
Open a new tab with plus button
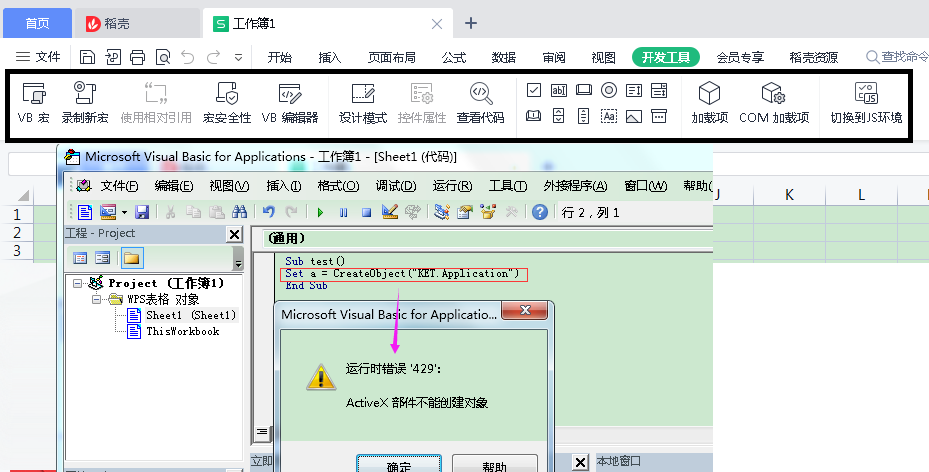471,23
